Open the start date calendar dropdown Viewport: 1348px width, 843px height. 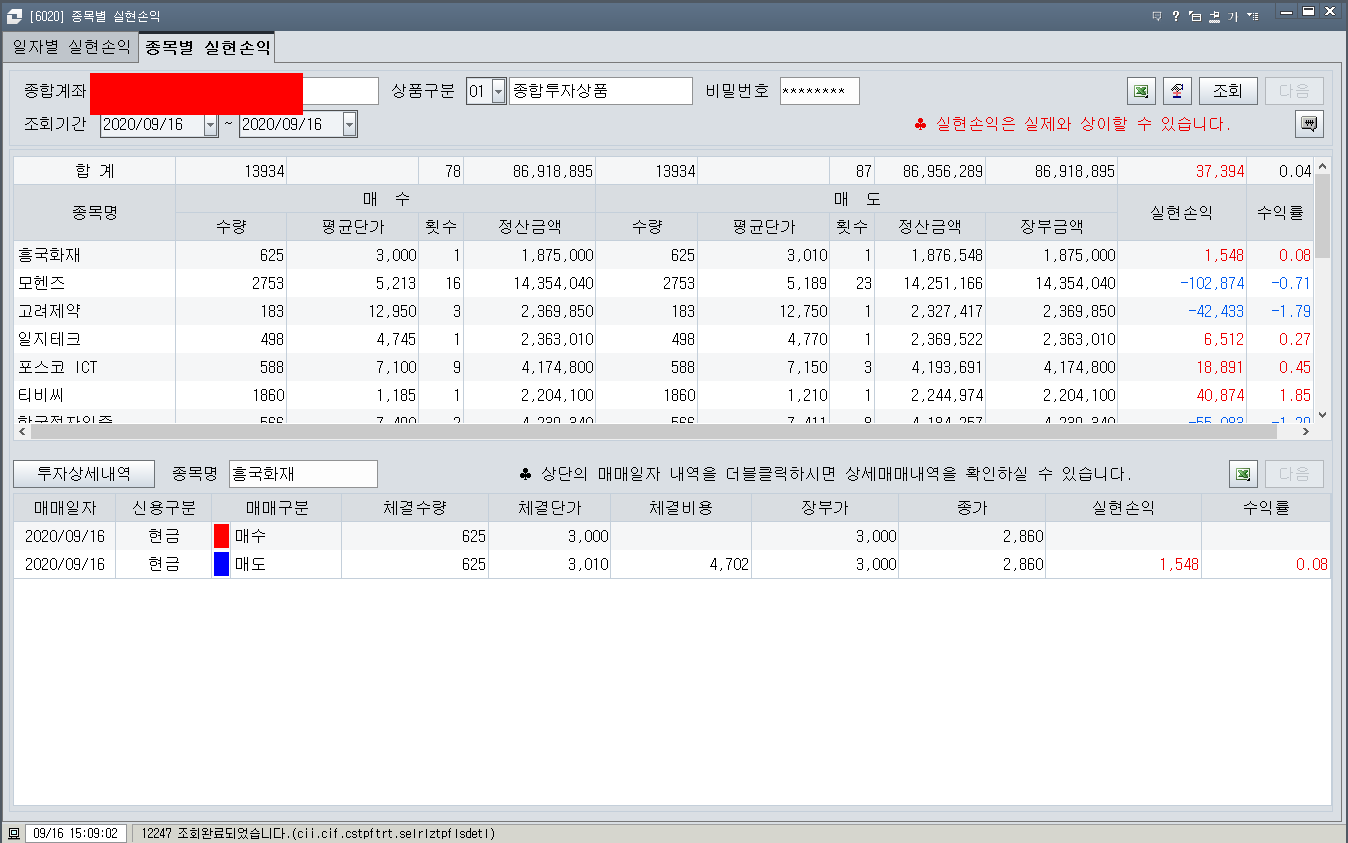(210, 125)
